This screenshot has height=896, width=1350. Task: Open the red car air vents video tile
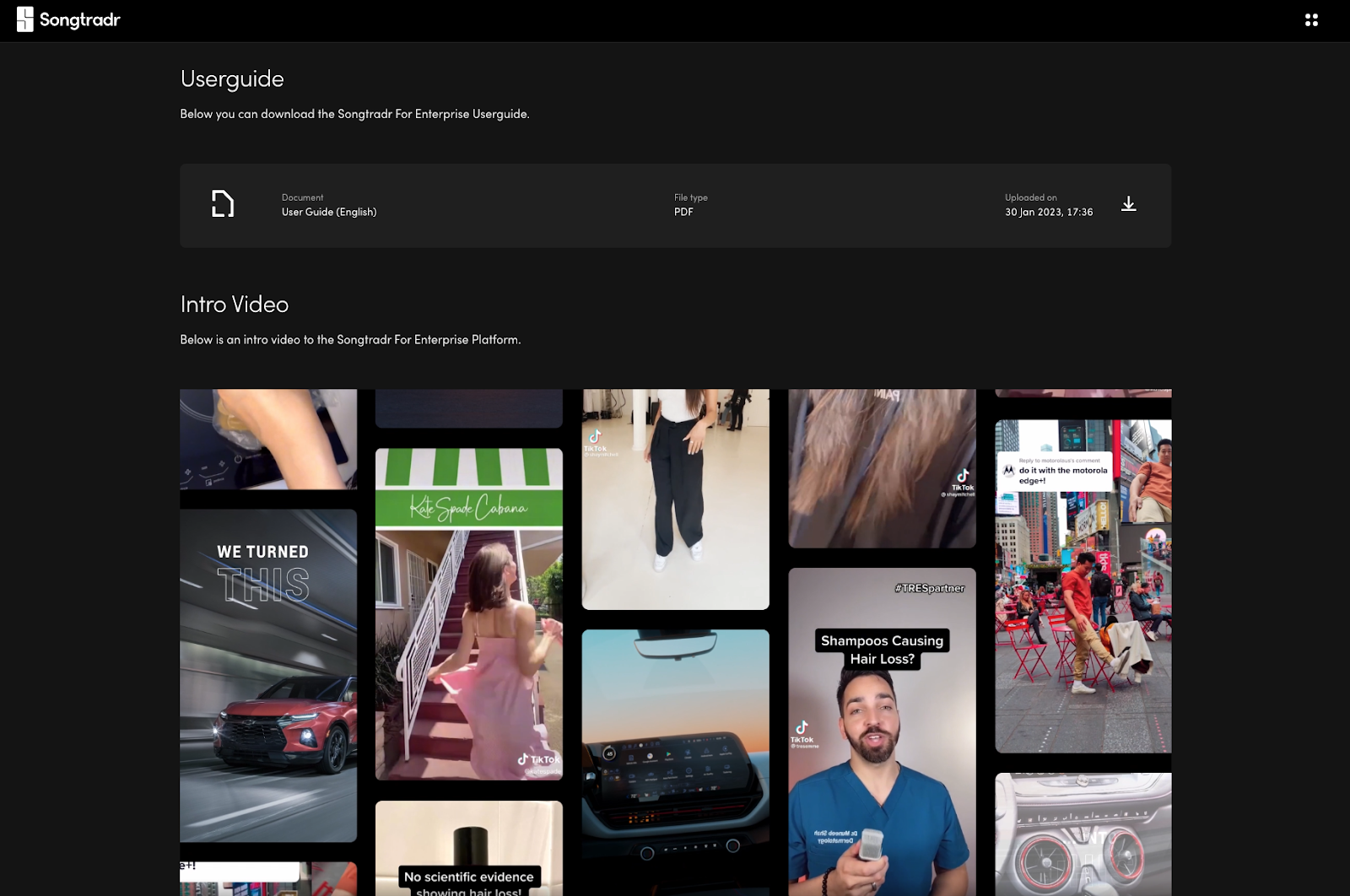1083,834
